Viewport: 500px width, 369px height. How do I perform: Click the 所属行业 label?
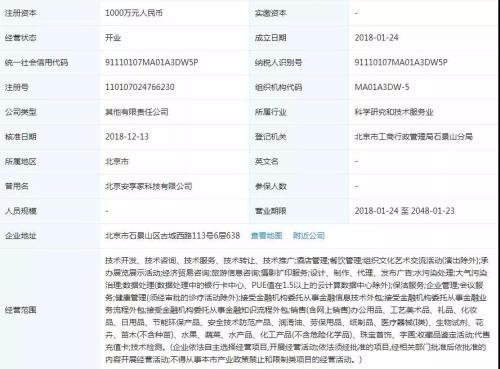[x=270, y=112]
